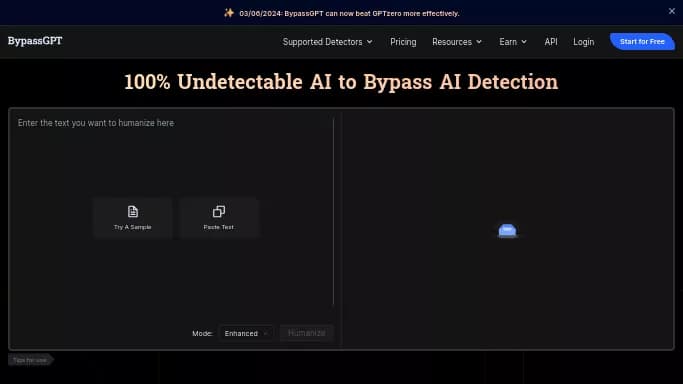Click the blue robot icon in output panel

pos(507,230)
